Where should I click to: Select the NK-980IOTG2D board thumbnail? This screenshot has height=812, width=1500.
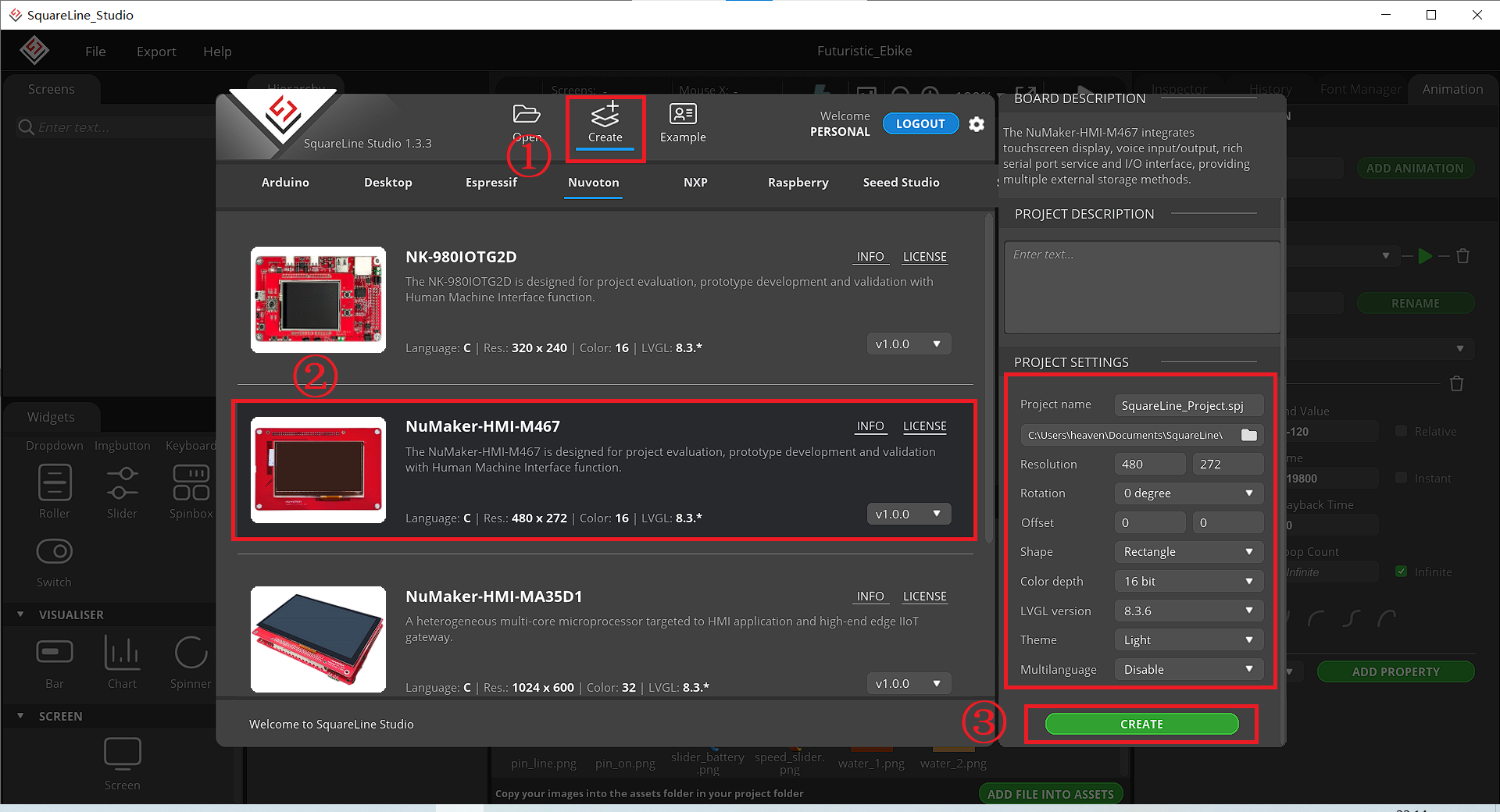(x=318, y=300)
